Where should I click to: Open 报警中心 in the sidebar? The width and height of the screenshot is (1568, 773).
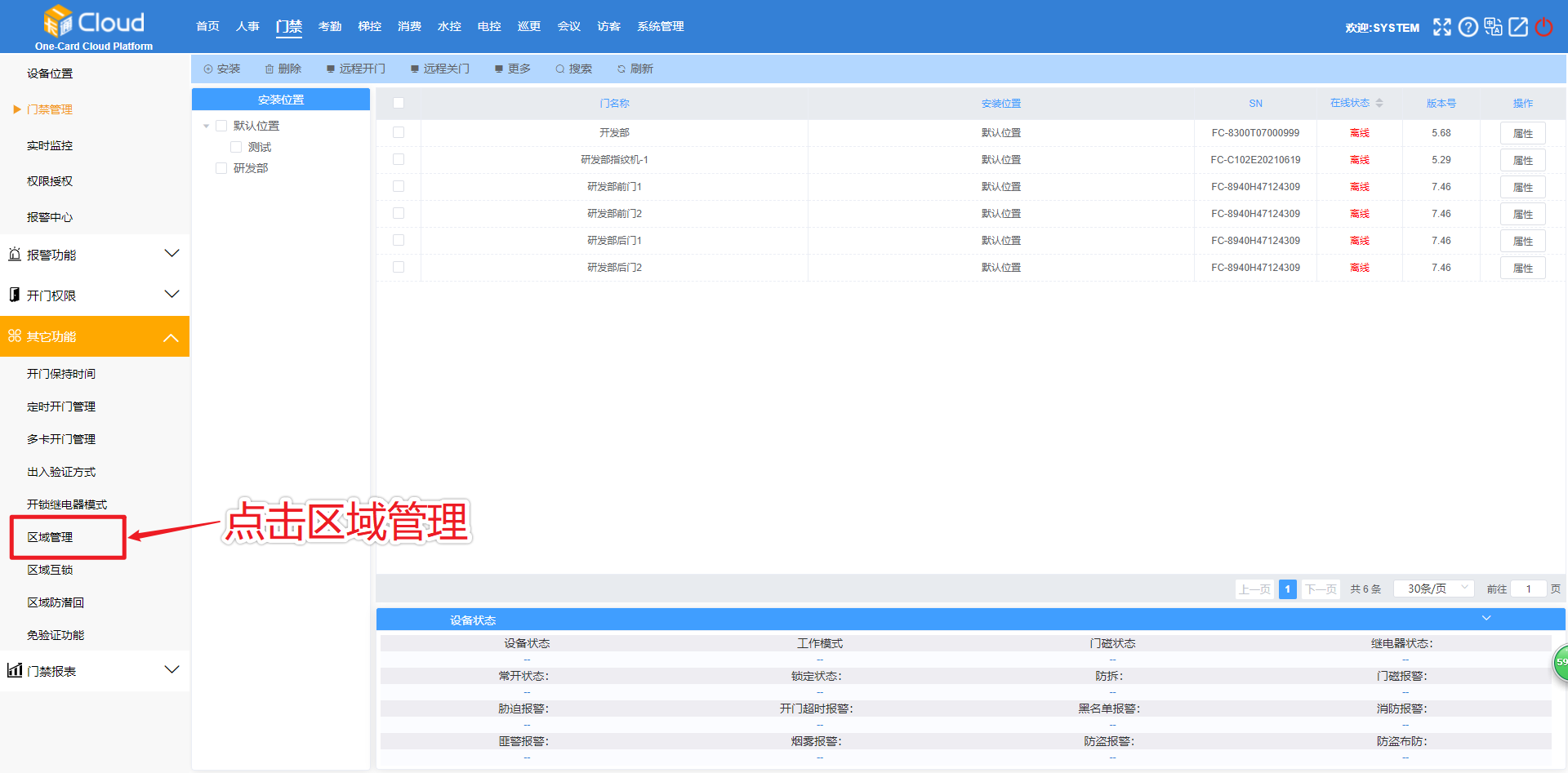tap(50, 217)
